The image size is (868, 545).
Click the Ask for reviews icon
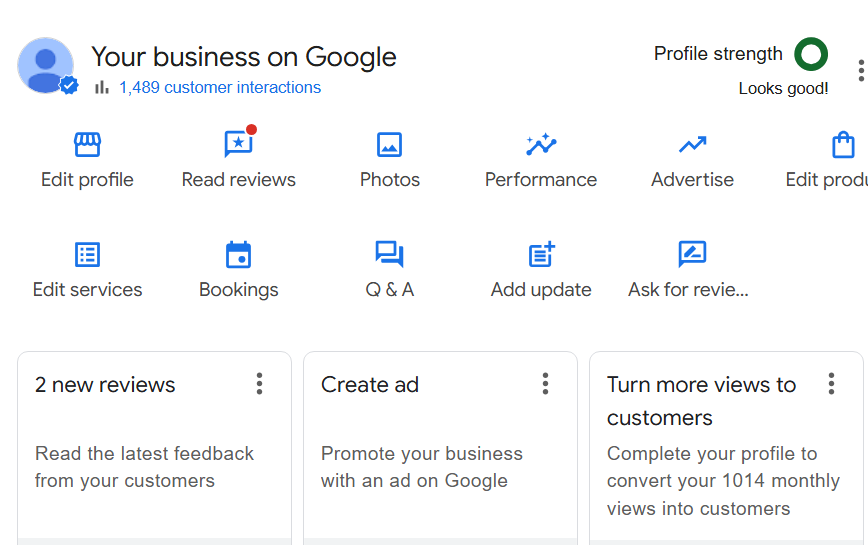pyautogui.click(x=692, y=255)
